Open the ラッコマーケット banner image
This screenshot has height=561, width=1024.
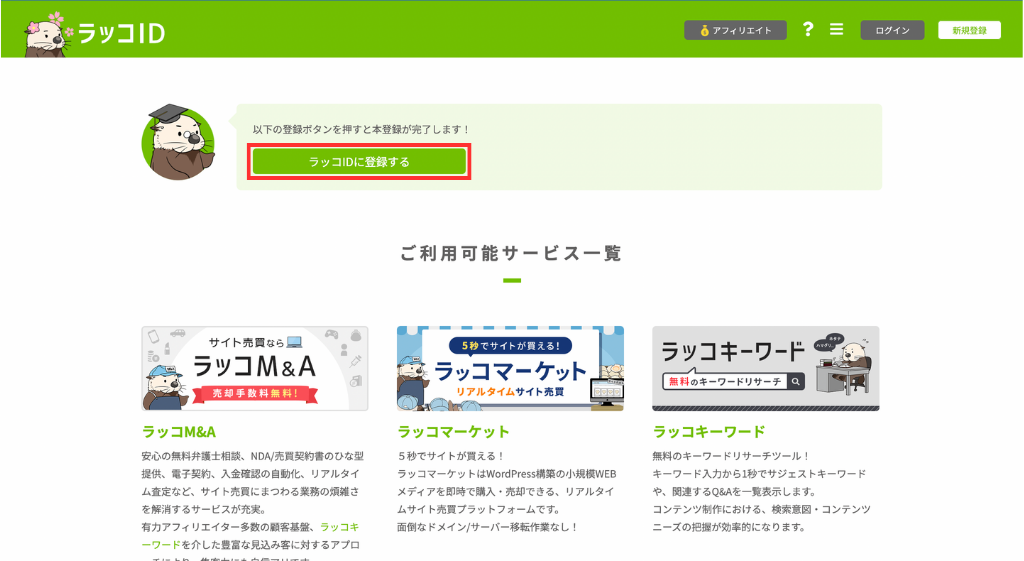(510, 368)
